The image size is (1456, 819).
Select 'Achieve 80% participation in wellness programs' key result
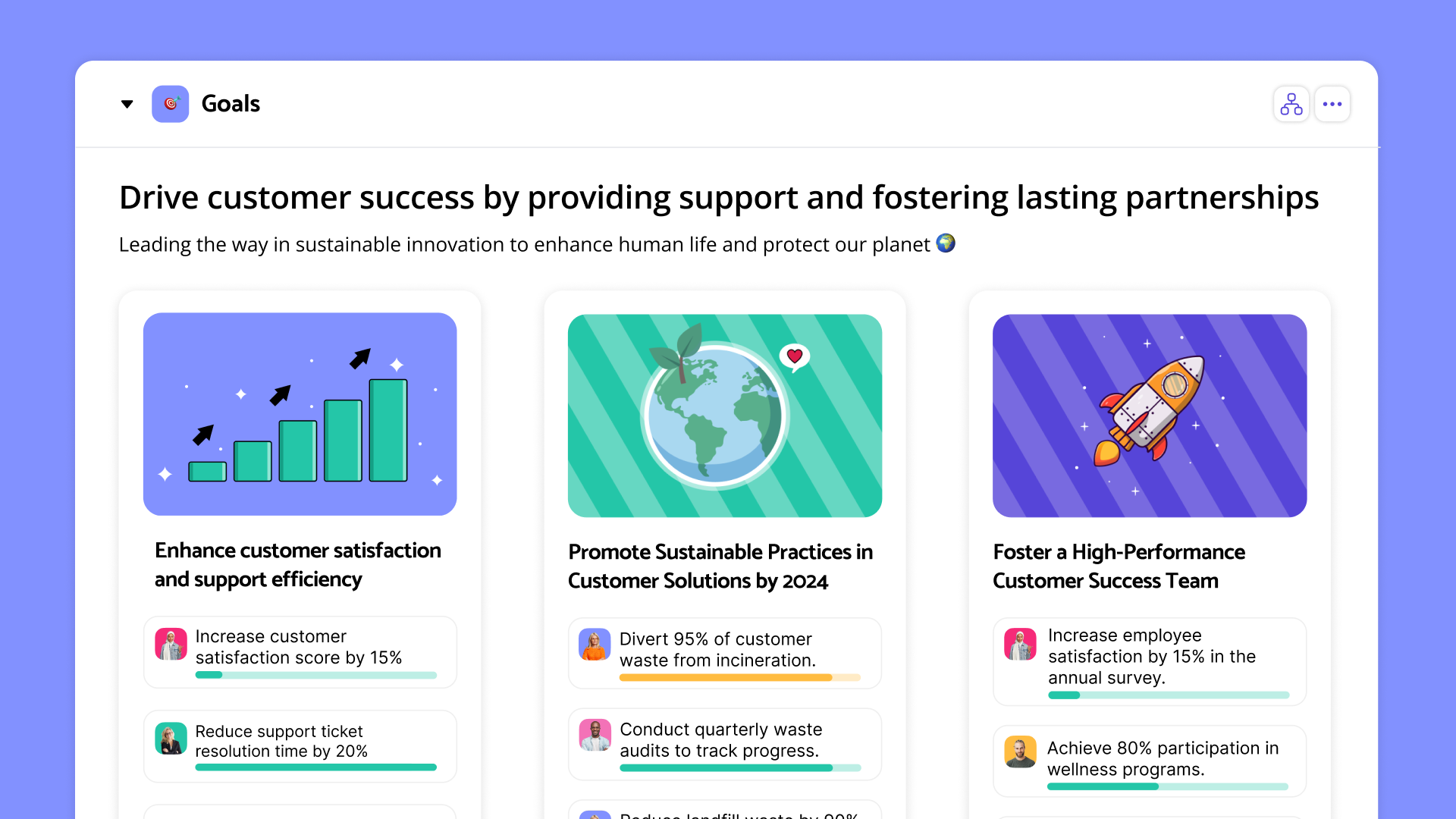click(1163, 758)
